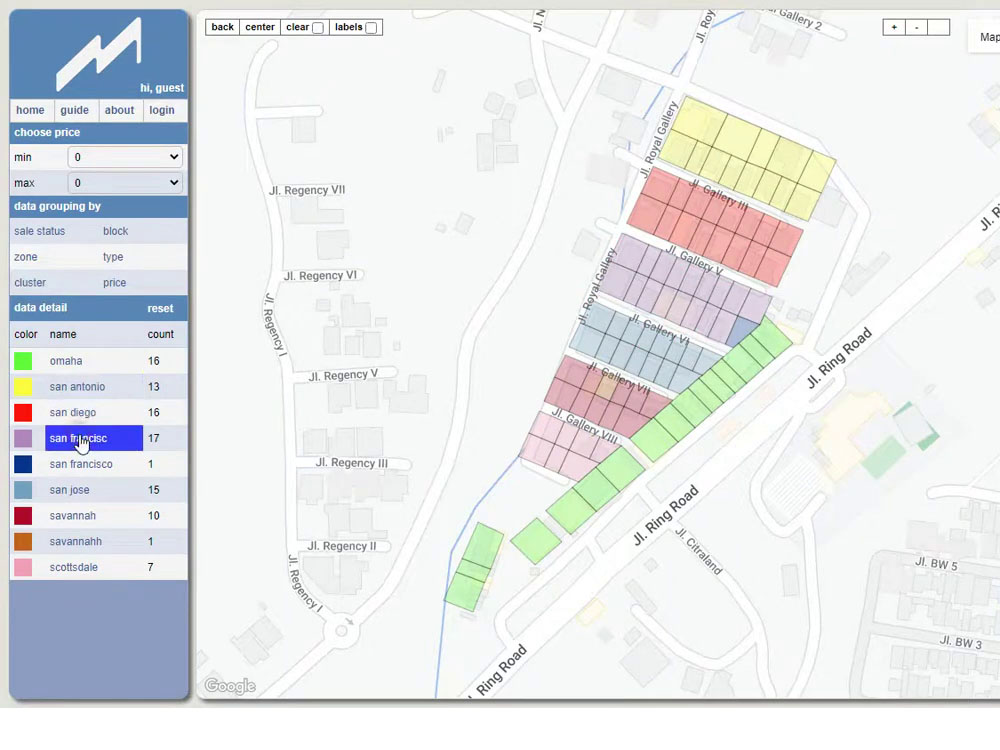Image resolution: width=1000 pixels, height=750 pixels.
Task: Toggle the labels checkbox
Action: (371, 27)
